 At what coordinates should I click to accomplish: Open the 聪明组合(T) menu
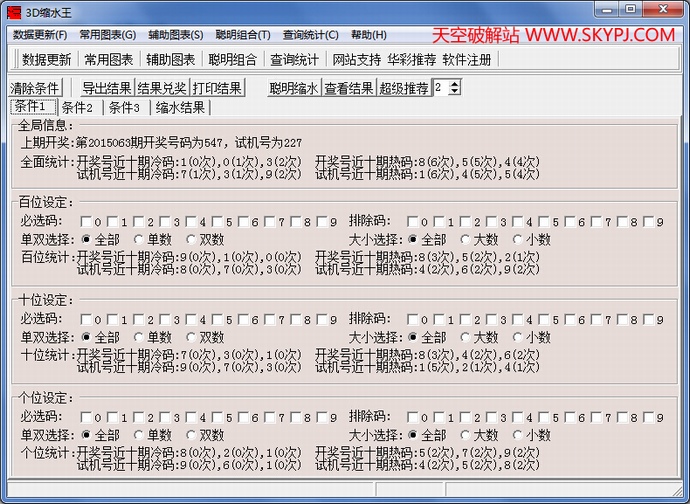click(242, 34)
